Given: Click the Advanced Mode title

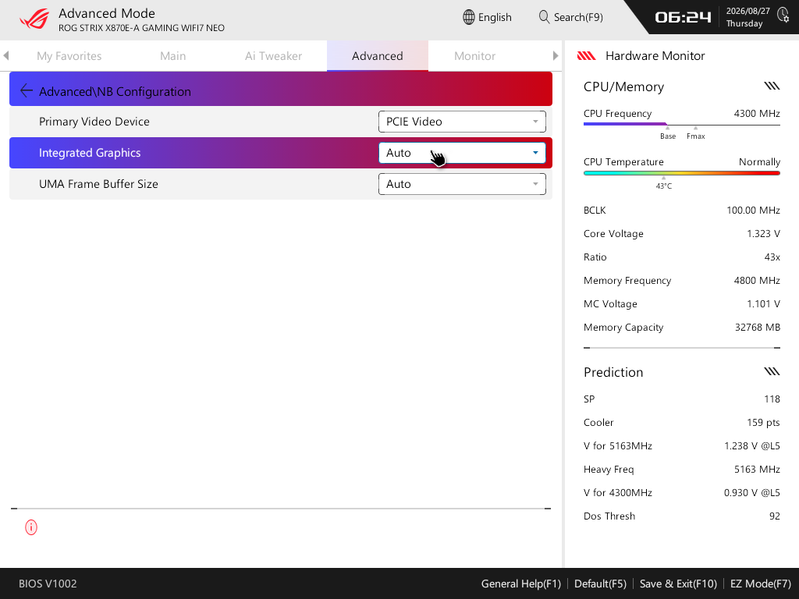Looking at the screenshot, I should 106,13.
